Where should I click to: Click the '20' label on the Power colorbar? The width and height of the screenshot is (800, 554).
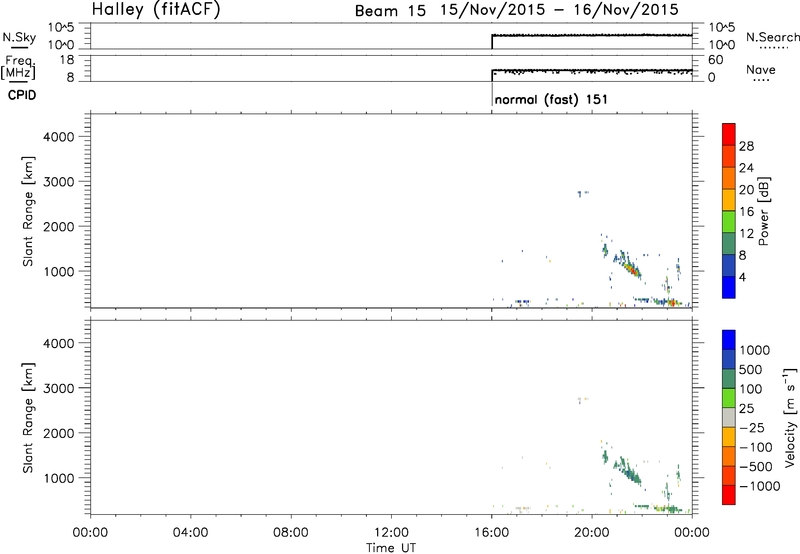(746, 190)
